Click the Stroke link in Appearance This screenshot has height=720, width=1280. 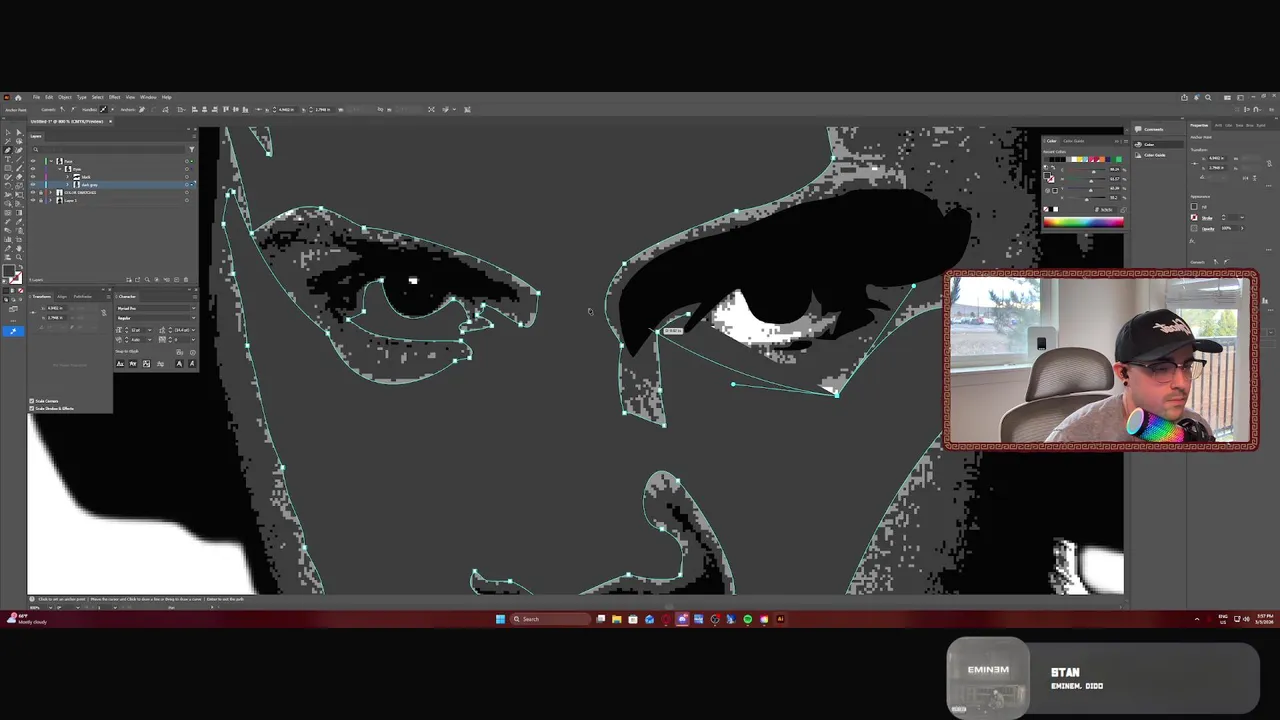(1207, 218)
